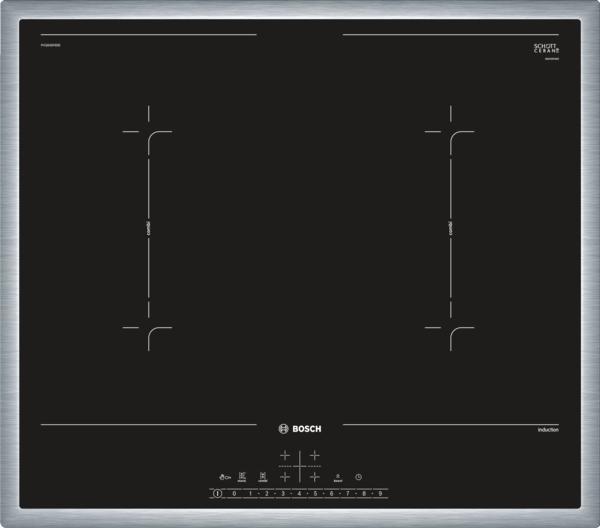This screenshot has height=528, width=600.
Task: Click the induction label text
Action: pos(546,429)
